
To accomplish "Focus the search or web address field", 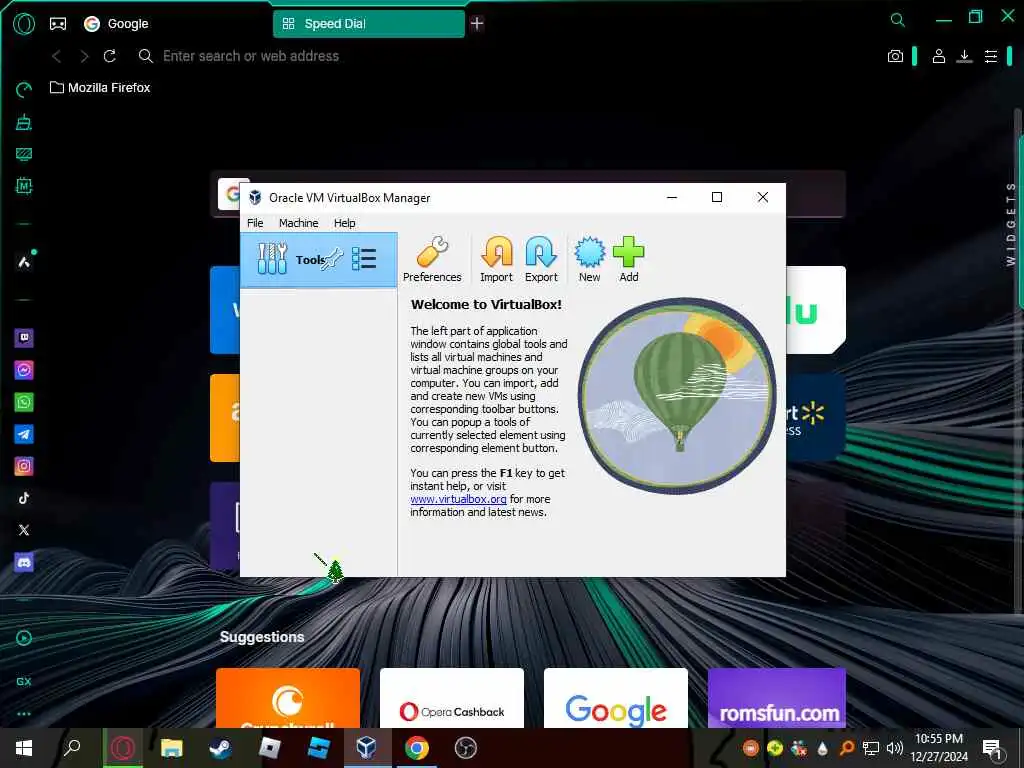I will click(251, 56).
